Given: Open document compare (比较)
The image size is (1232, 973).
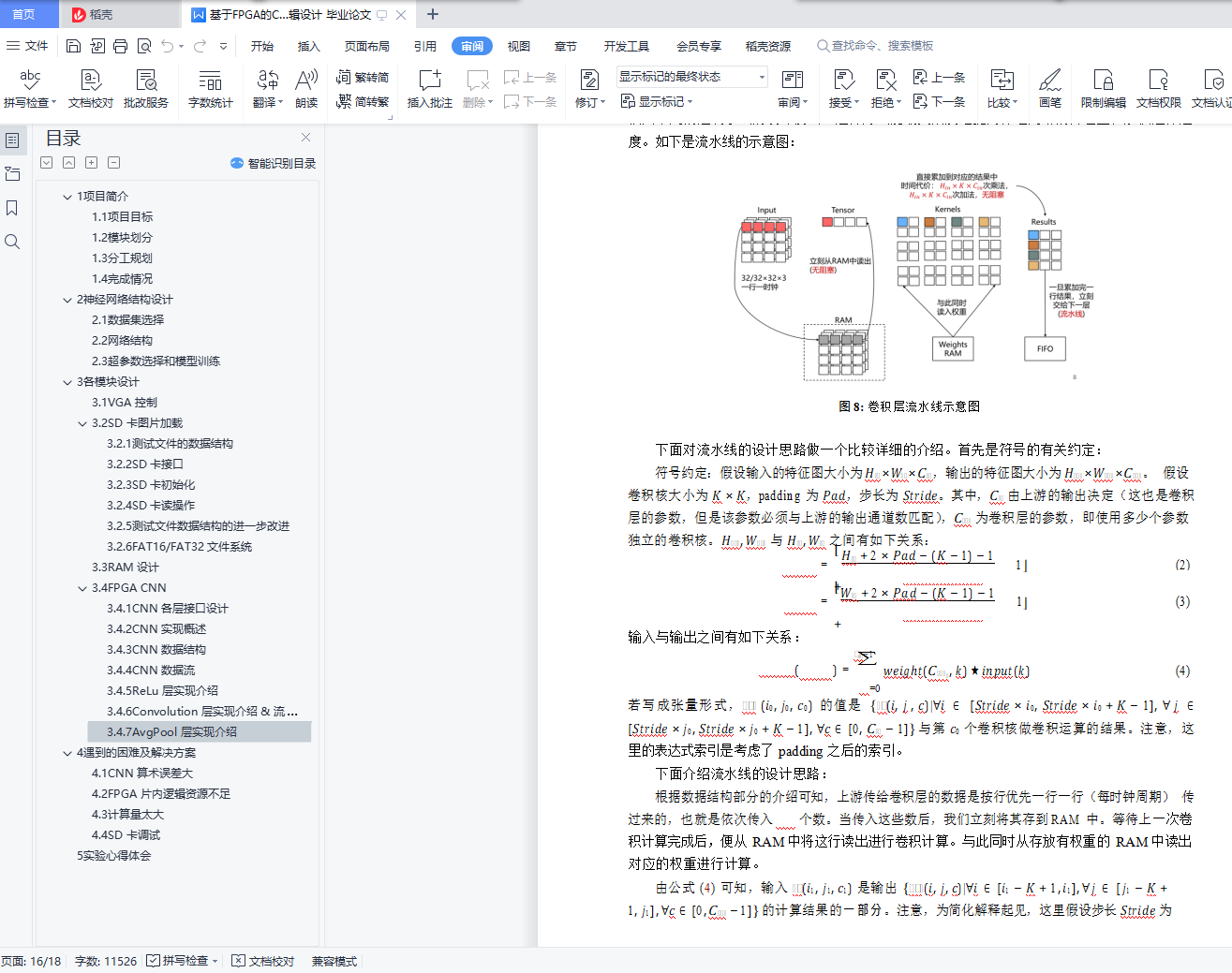Looking at the screenshot, I should 1002,89.
